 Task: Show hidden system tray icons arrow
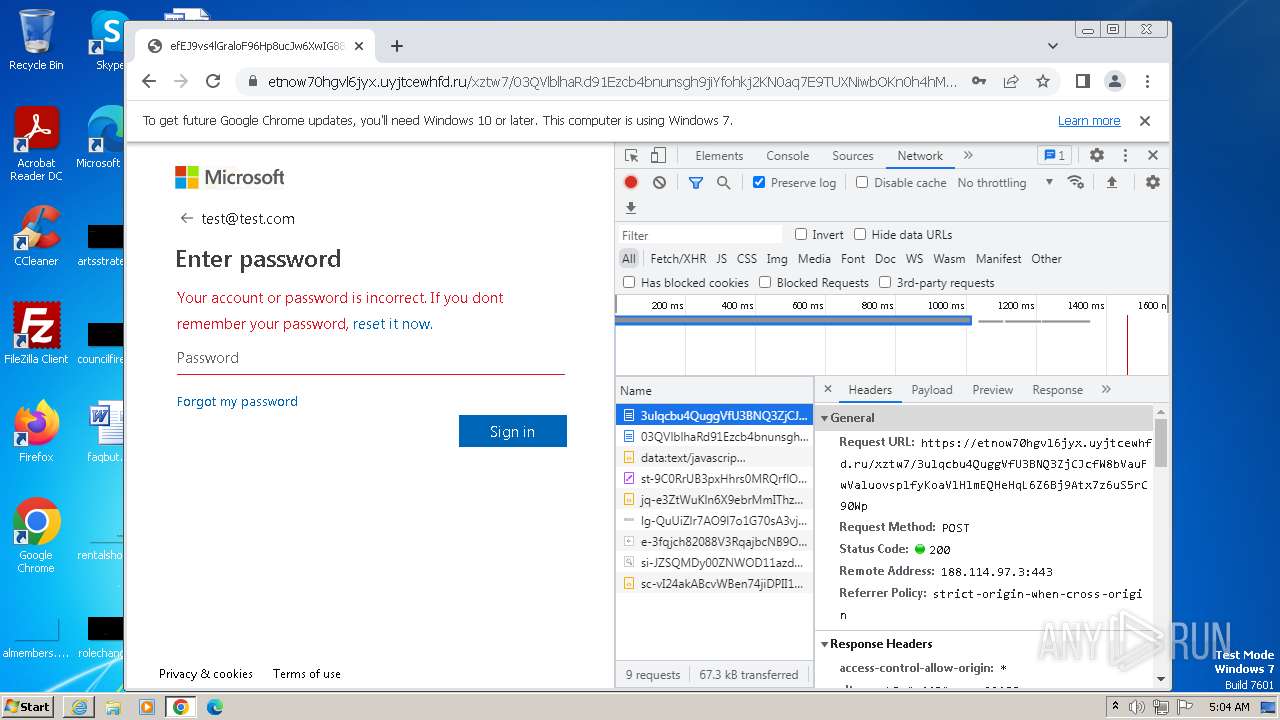(1115, 706)
